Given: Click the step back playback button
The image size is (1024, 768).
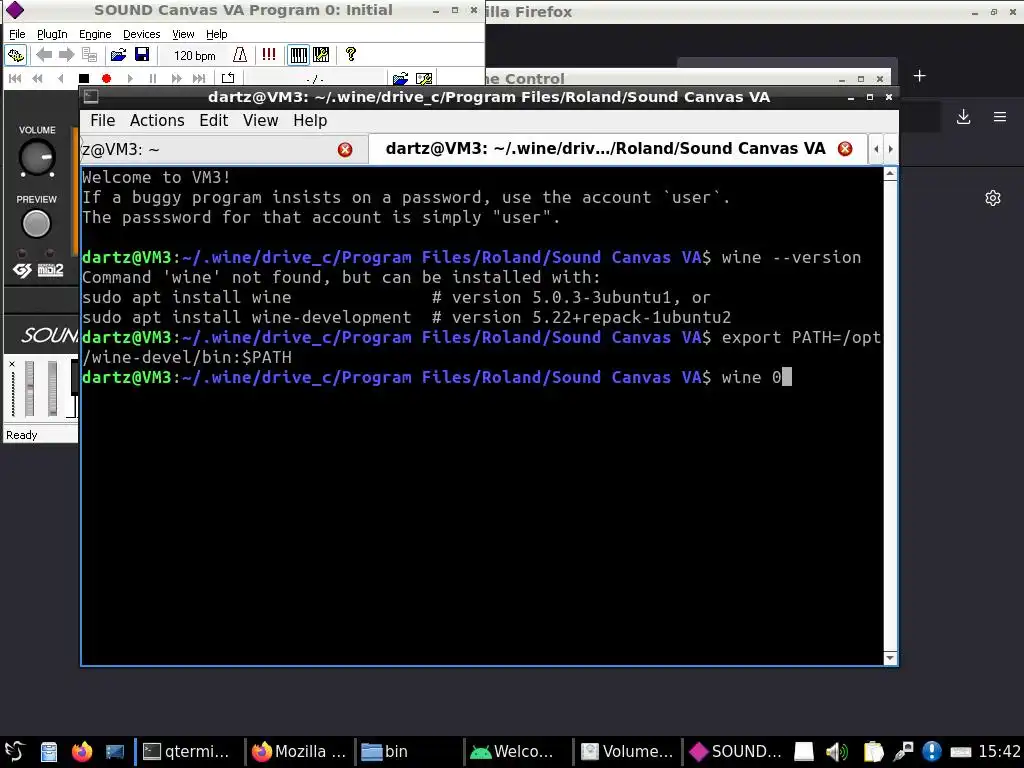Looking at the screenshot, I should (x=61, y=78).
